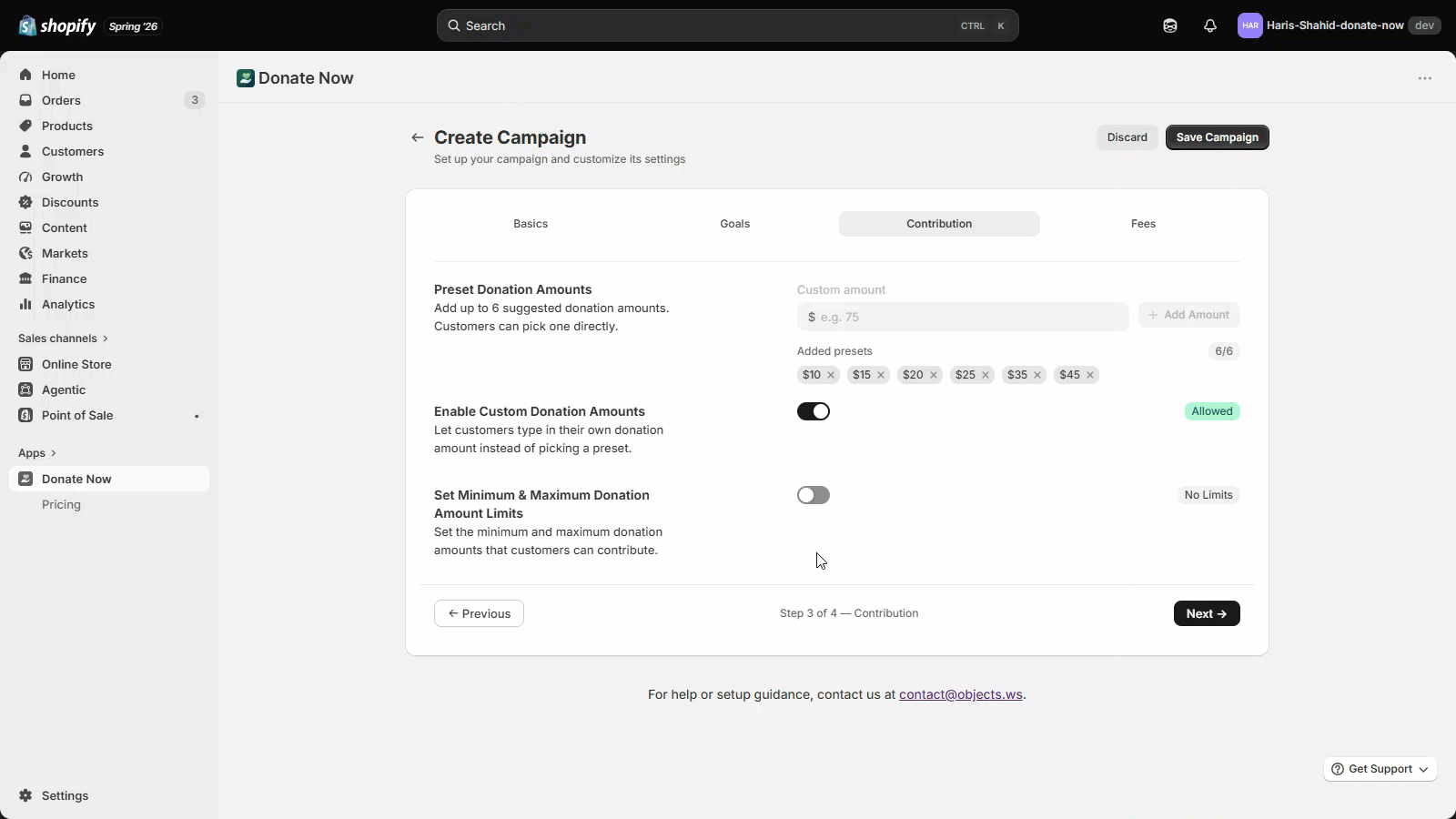This screenshot has height=819, width=1456.
Task: Remove the $45 preset
Action: point(1090,375)
